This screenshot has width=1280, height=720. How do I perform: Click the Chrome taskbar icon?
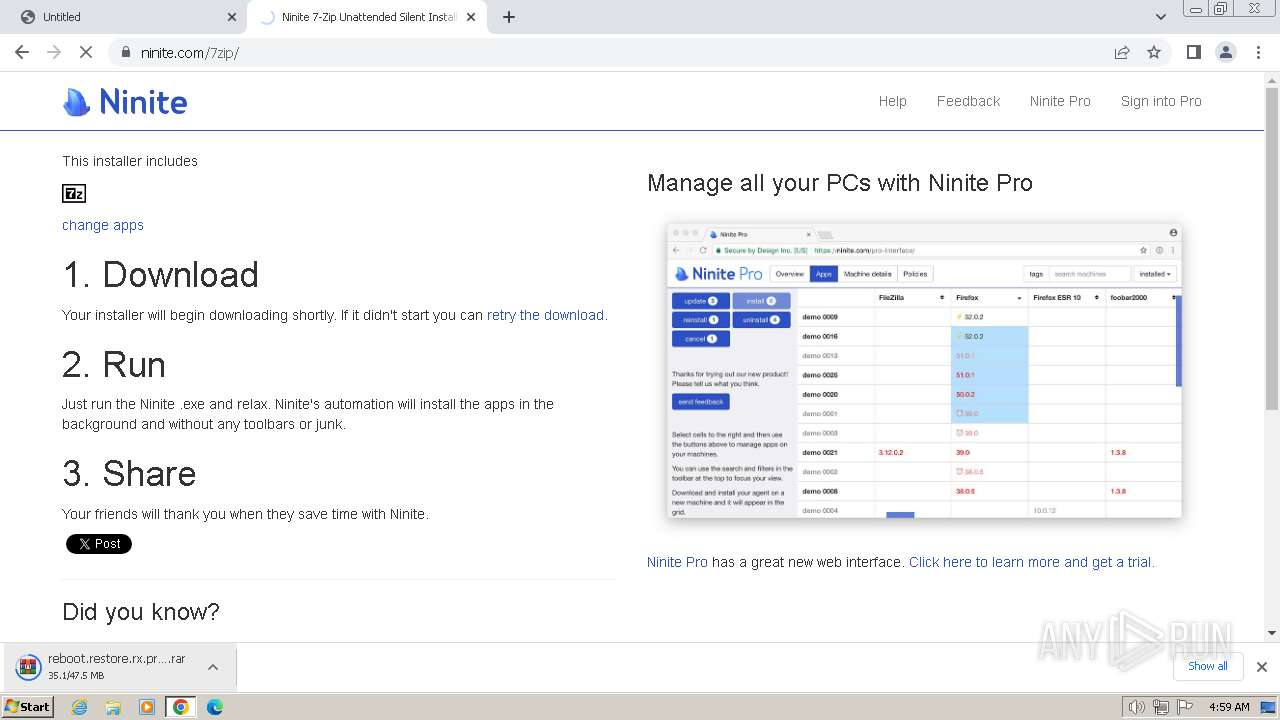(181, 707)
